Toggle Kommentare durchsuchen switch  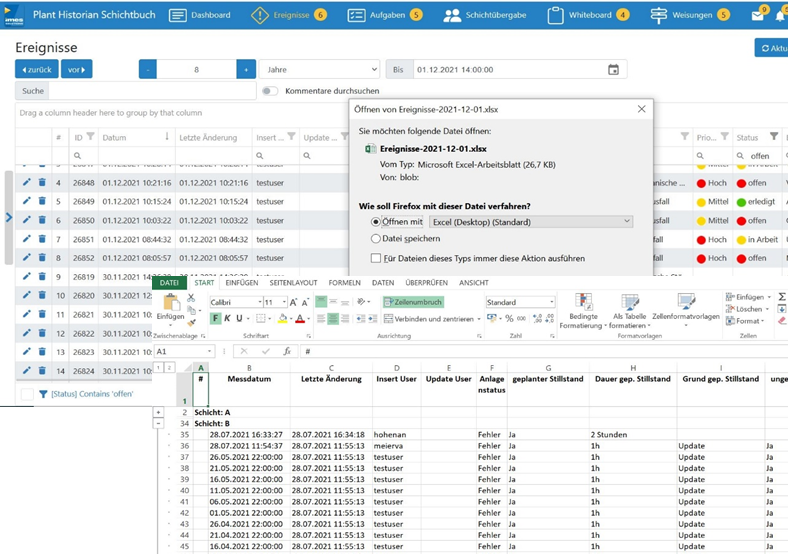point(270,91)
